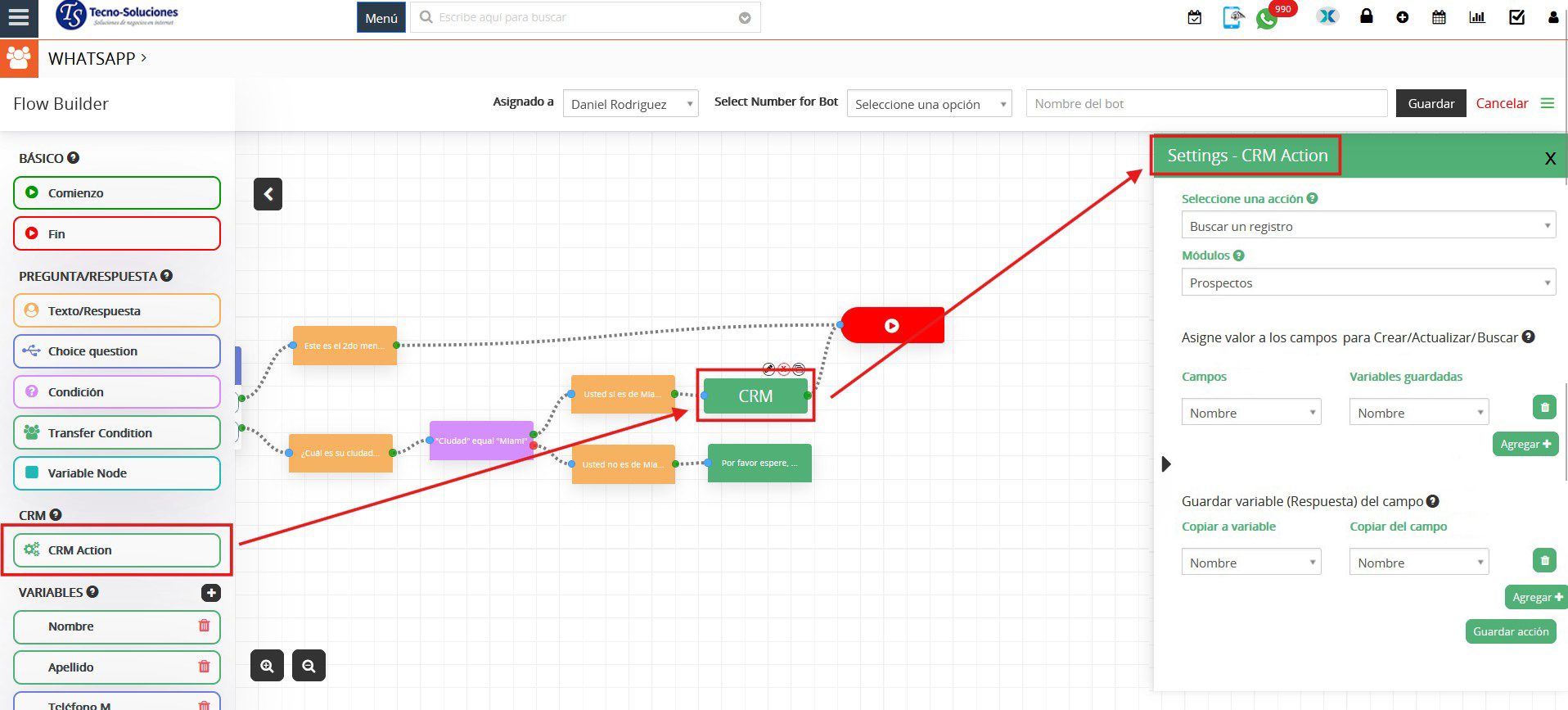Click the lock icon in header
Image resolution: width=1568 pixels, height=710 pixels.
tap(1366, 16)
